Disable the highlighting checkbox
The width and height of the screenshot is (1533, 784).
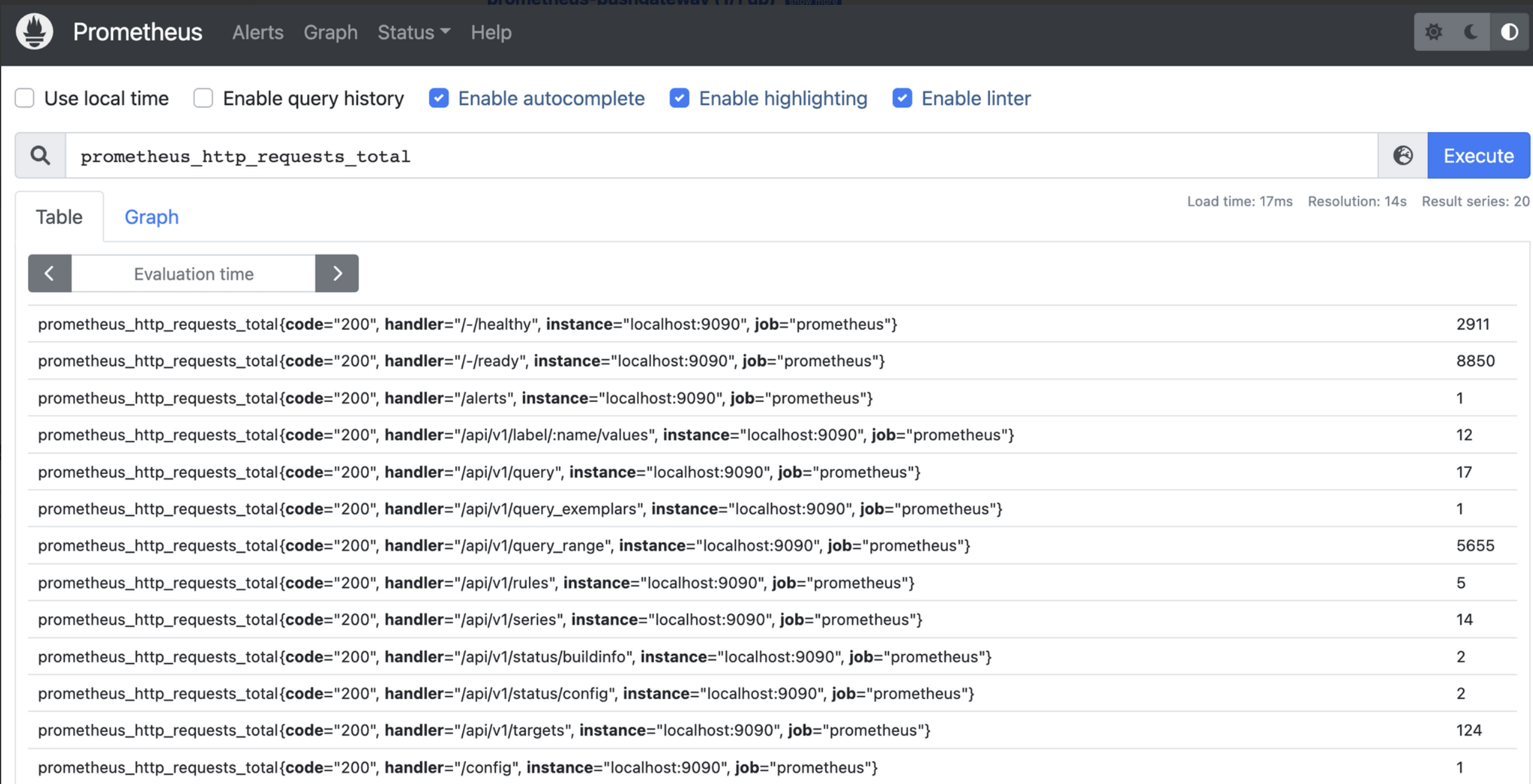click(679, 98)
